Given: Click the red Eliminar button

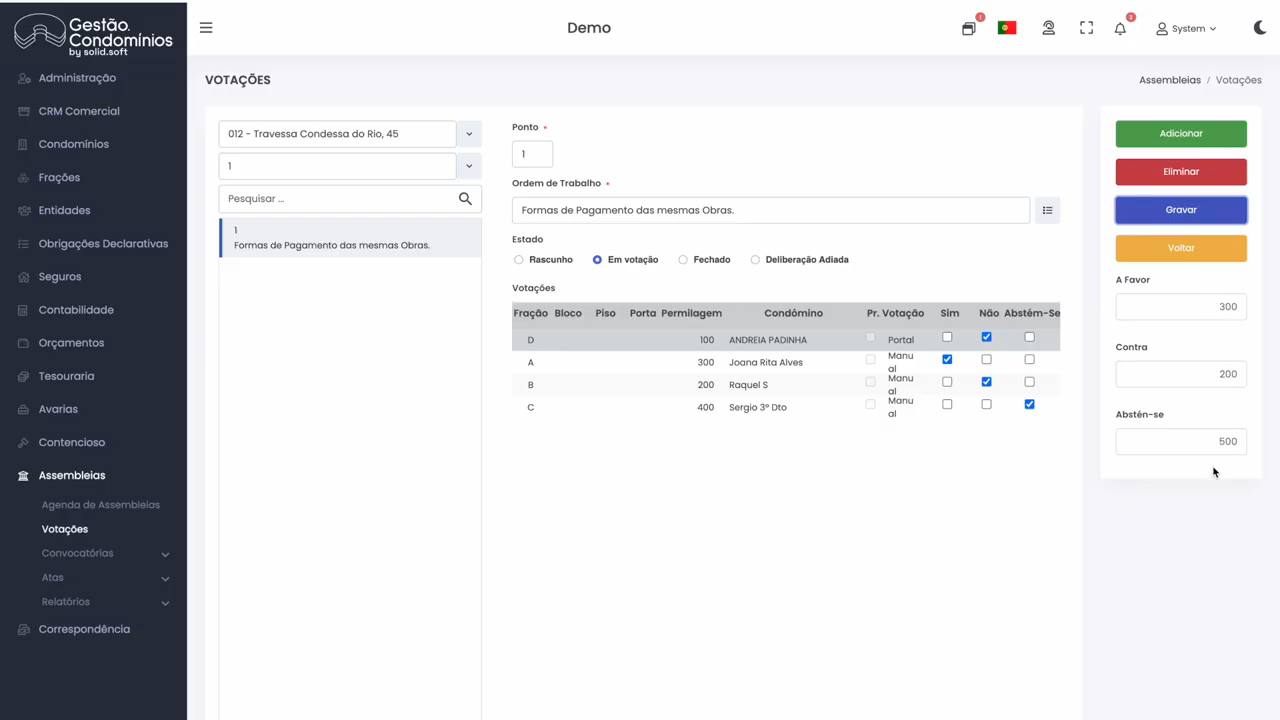Looking at the screenshot, I should click(x=1180, y=172).
